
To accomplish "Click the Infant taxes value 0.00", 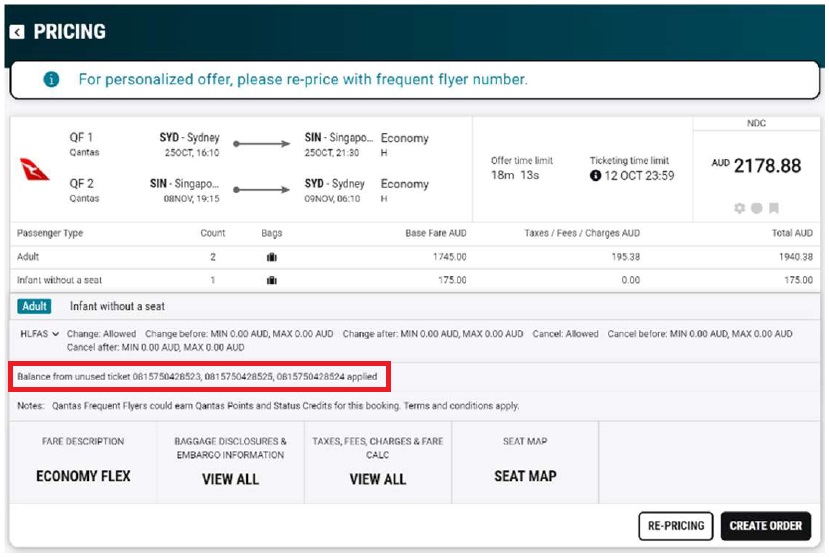I will 631,280.
